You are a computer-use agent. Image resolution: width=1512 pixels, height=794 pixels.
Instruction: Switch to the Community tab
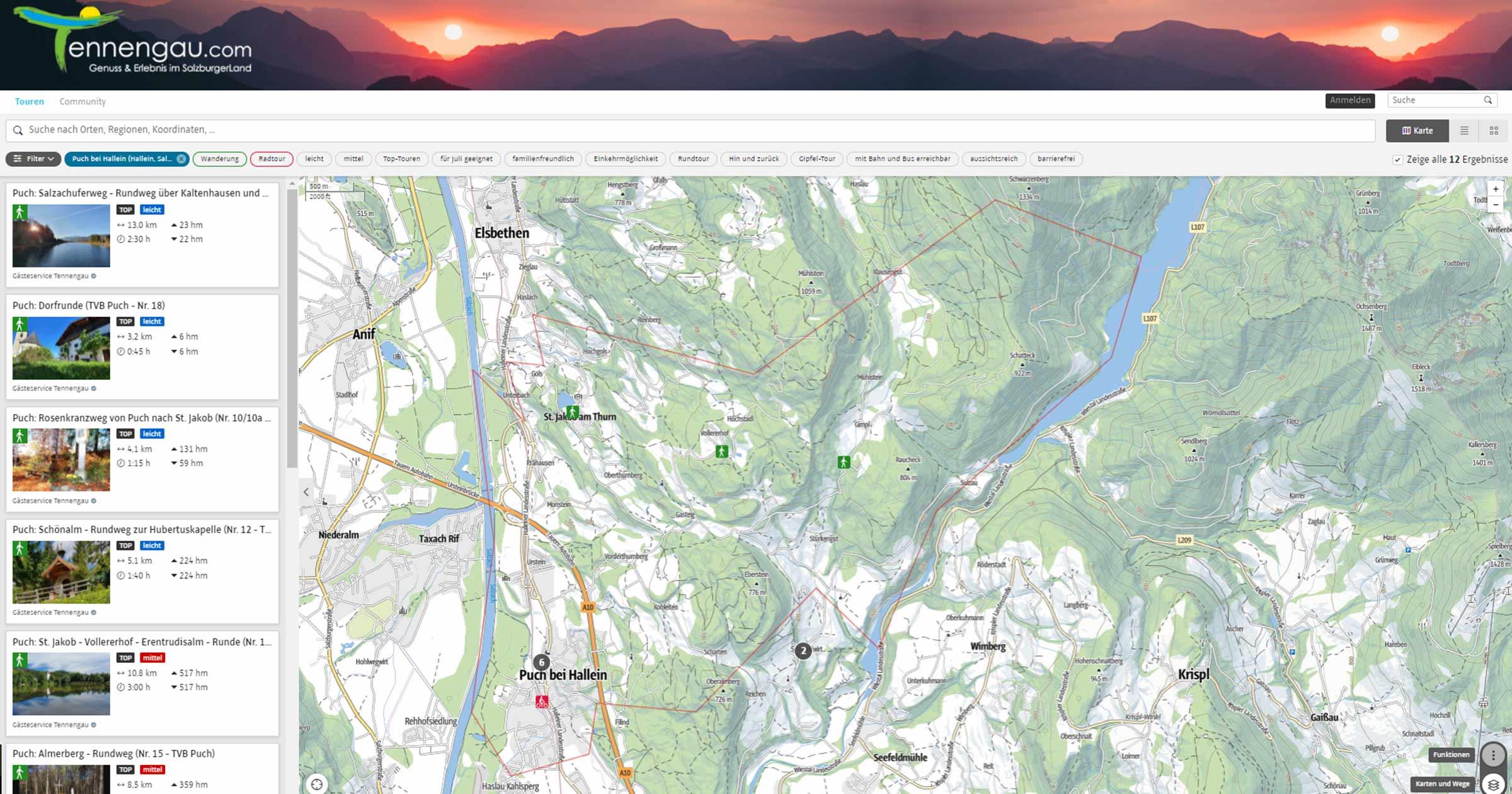click(x=82, y=101)
